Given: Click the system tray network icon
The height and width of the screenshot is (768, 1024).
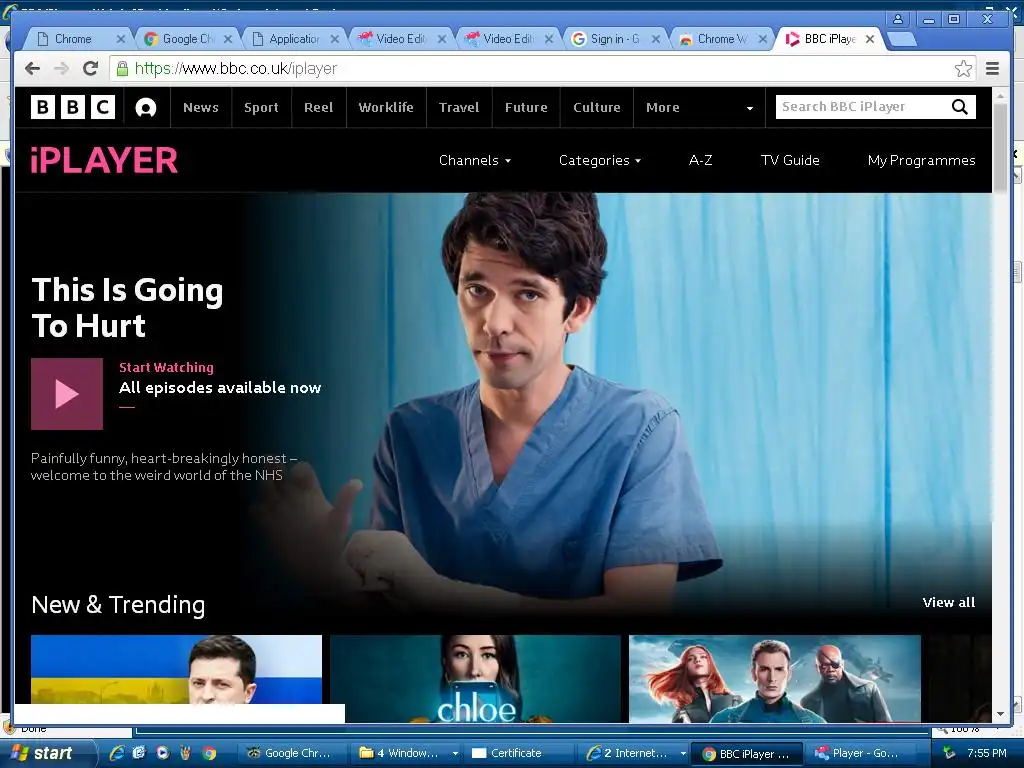Looking at the screenshot, I should [949, 753].
